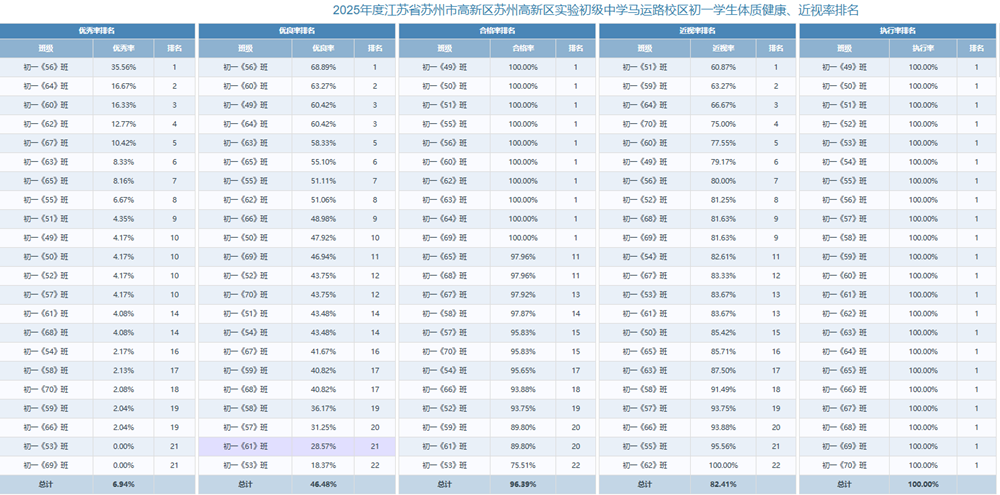The width and height of the screenshot is (1000, 495).
Task: Click the 60.87% cell in 近视率 table
Action: point(723,67)
